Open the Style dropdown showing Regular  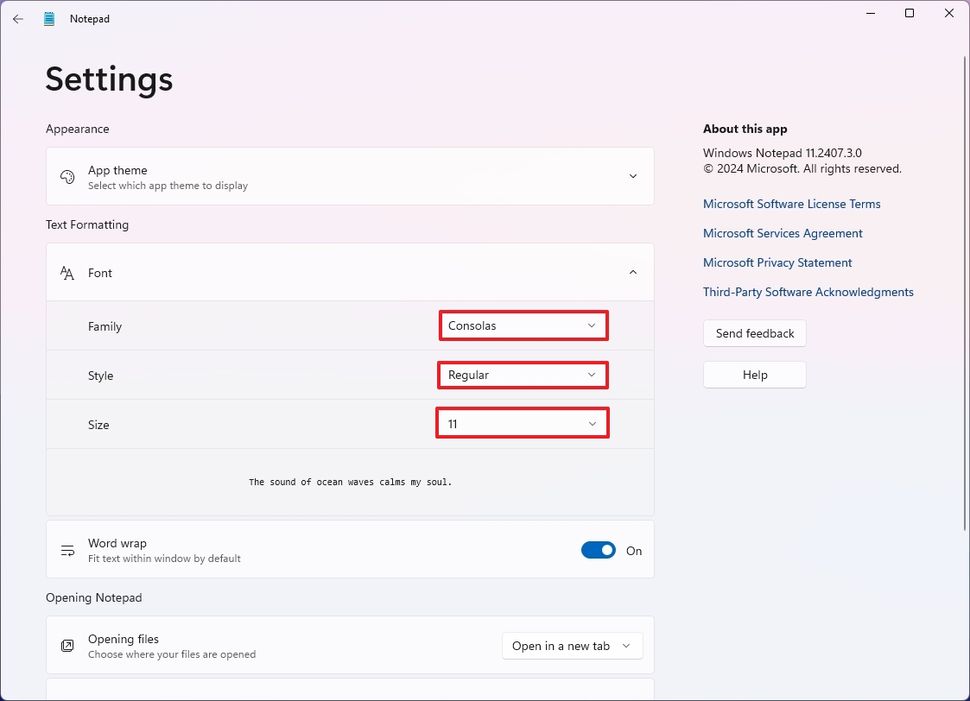[522, 375]
